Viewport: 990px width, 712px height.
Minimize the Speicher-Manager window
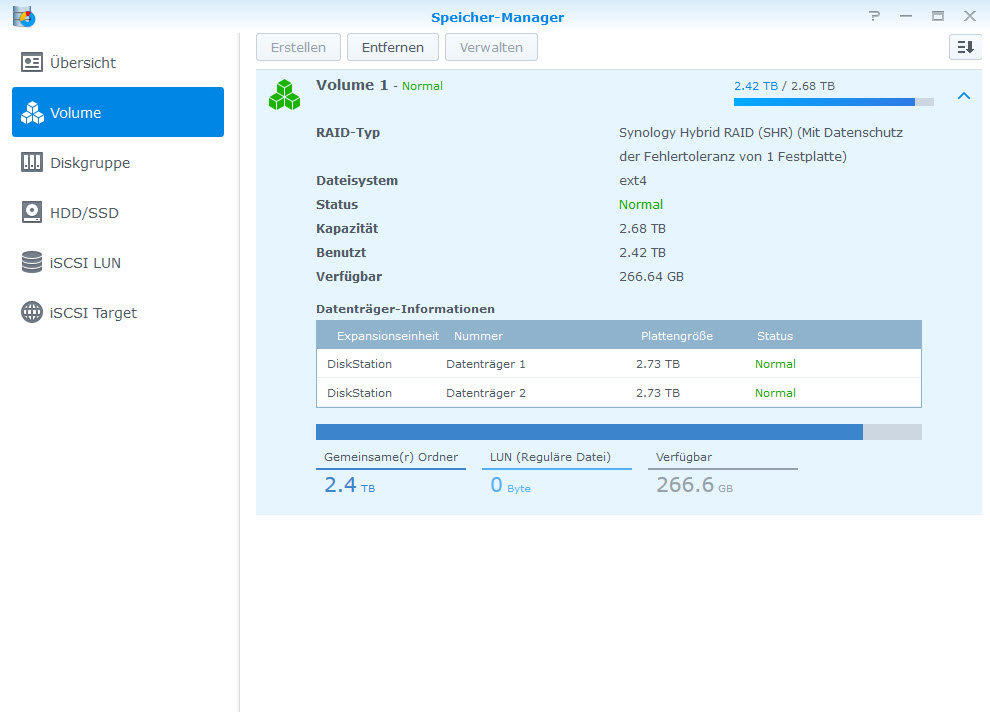click(906, 16)
